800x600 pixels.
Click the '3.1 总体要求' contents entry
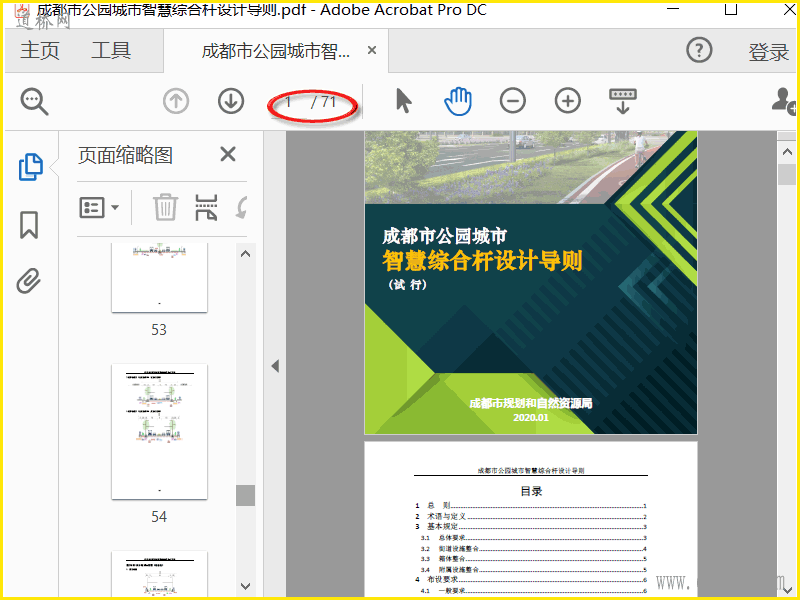point(533,538)
